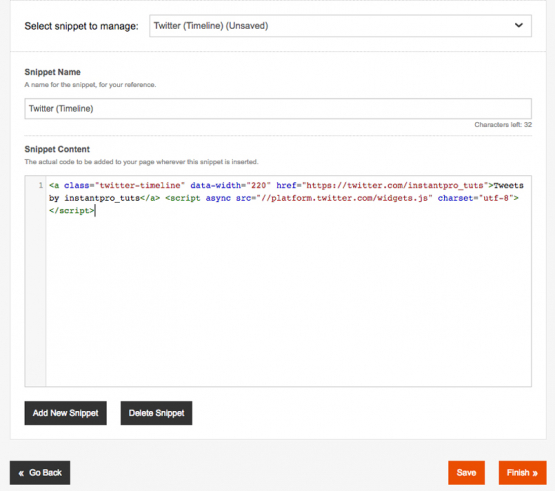Focus the Snippet Name text field
This screenshot has width=555, height=491.
pyautogui.click(x=278, y=109)
